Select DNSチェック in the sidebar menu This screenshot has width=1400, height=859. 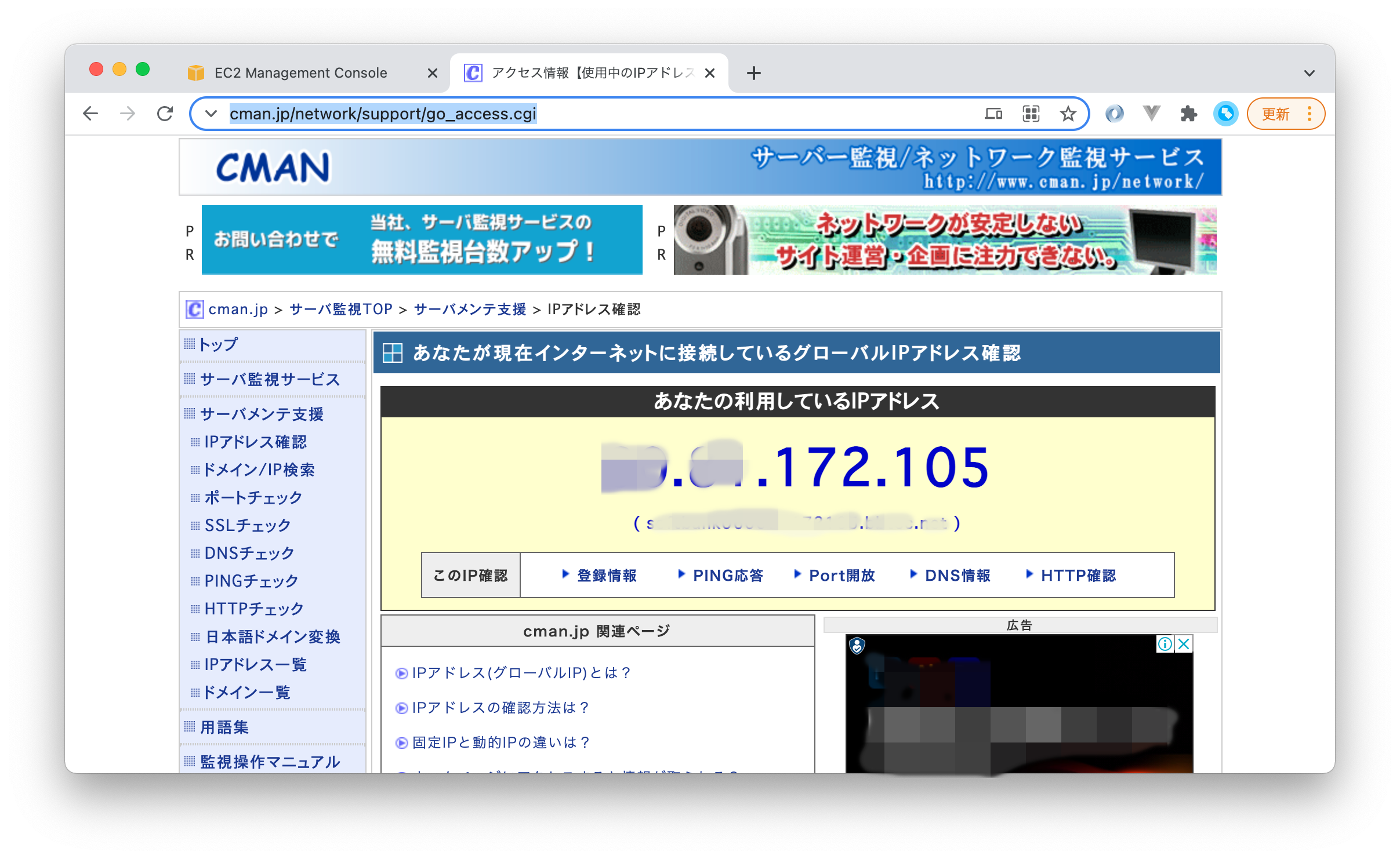249,553
